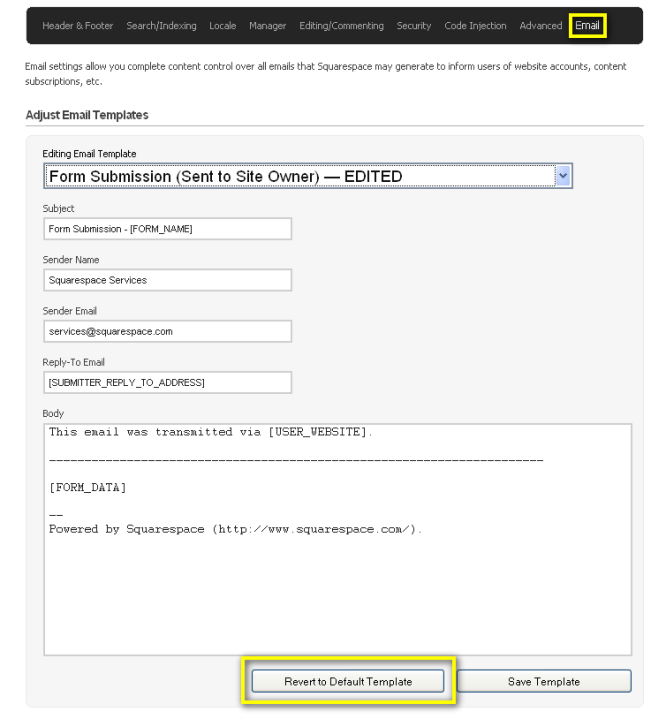Screen dimensions: 666x719
Task: Select the Advanced tab
Action: 540,26
